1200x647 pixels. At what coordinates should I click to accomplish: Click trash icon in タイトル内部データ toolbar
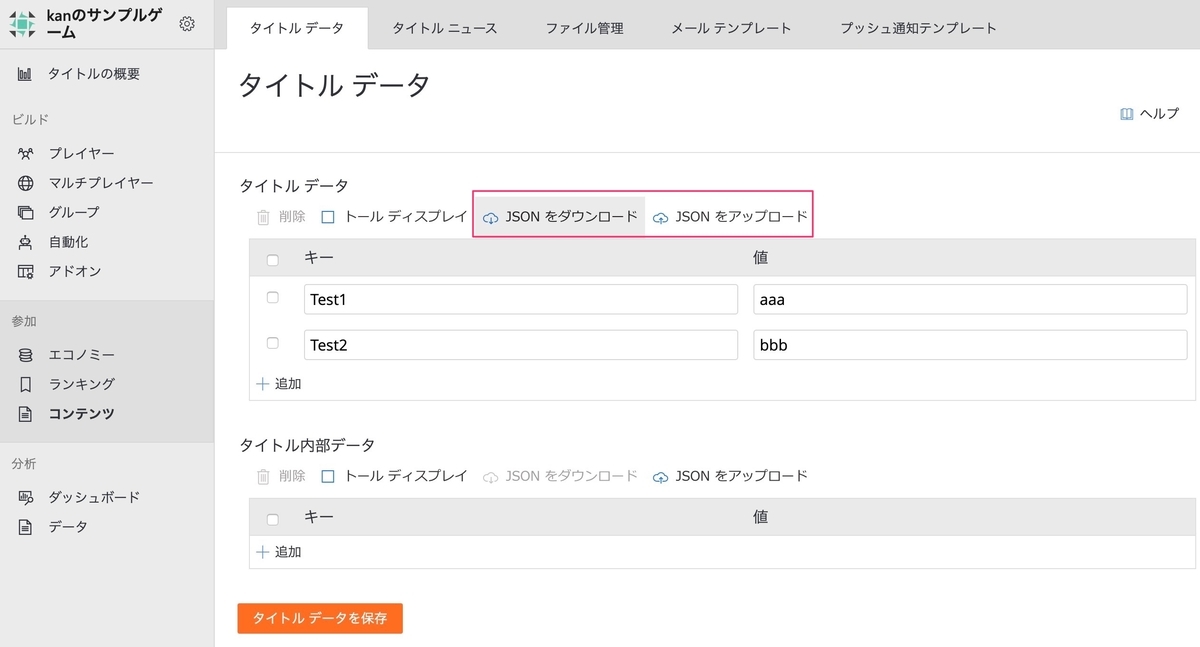[263, 477]
